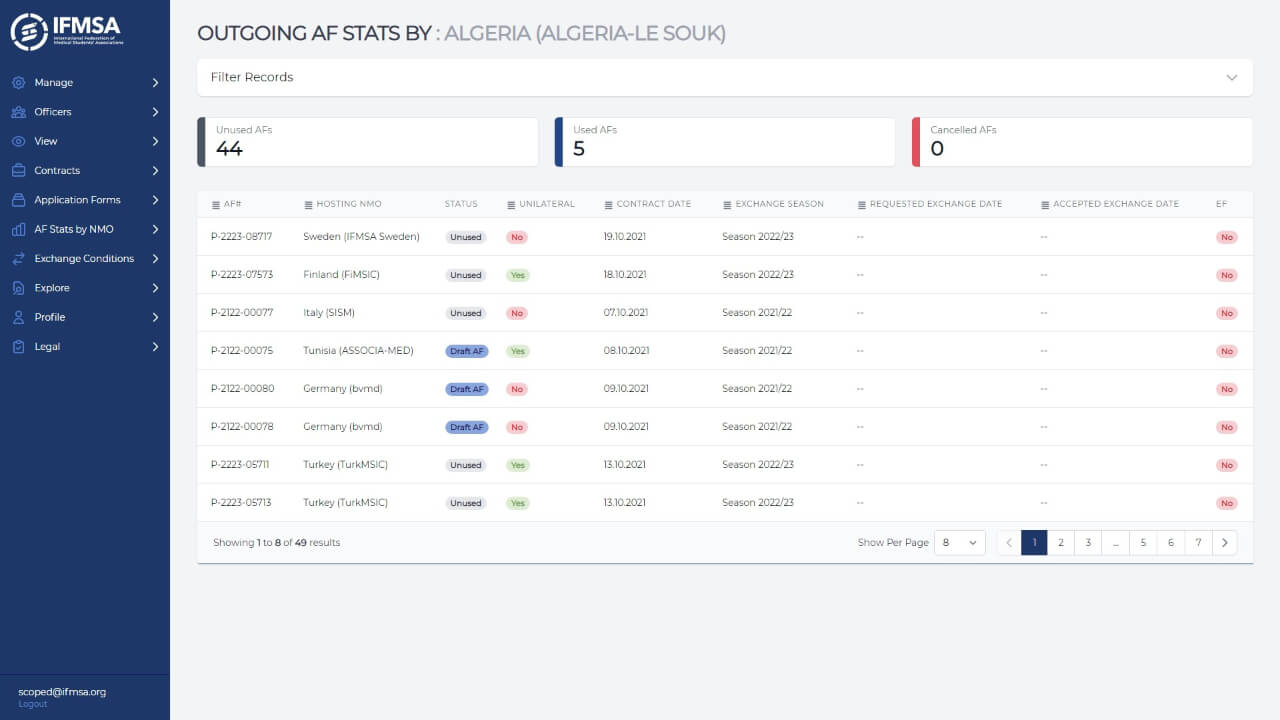Click scoped@ifmsa.org account text
This screenshot has height=720, width=1280.
62,692
